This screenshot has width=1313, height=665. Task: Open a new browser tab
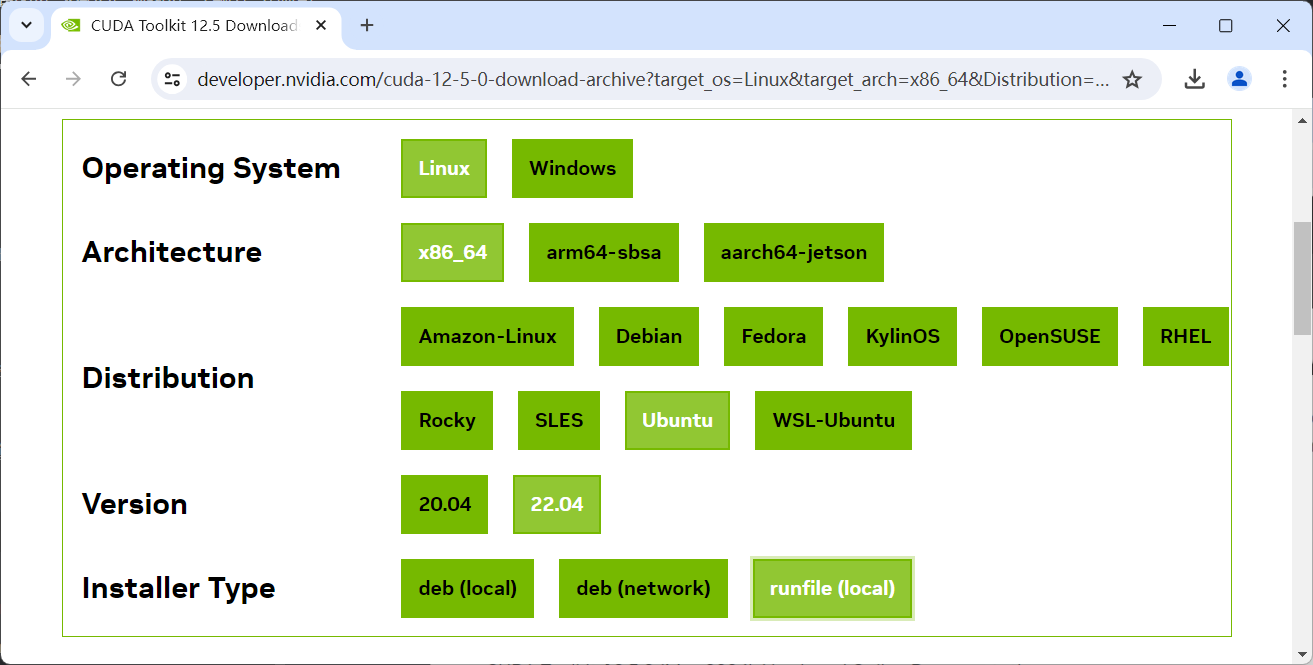[x=366, y=25]
